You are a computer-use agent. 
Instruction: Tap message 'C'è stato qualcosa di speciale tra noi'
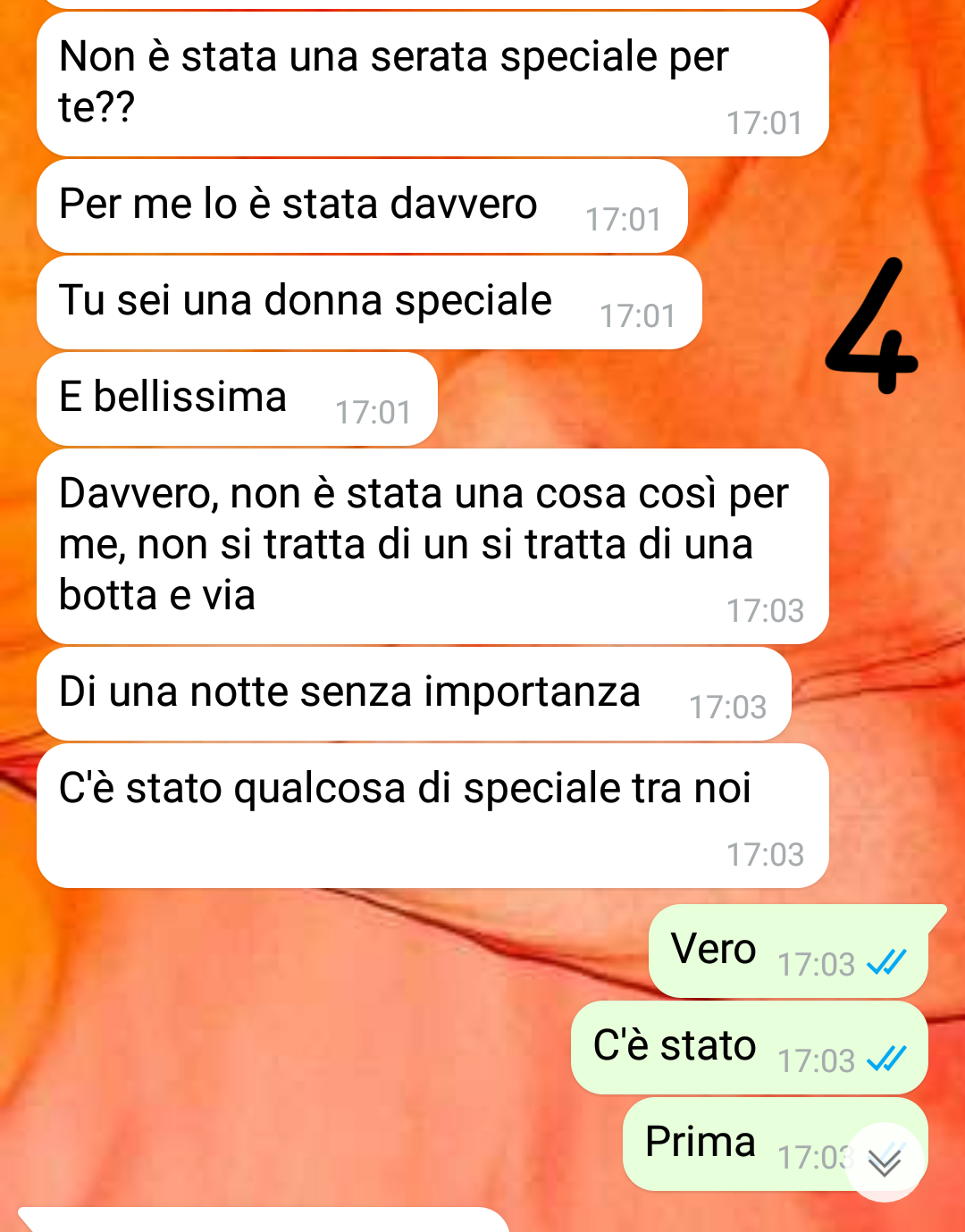(432, 816)
